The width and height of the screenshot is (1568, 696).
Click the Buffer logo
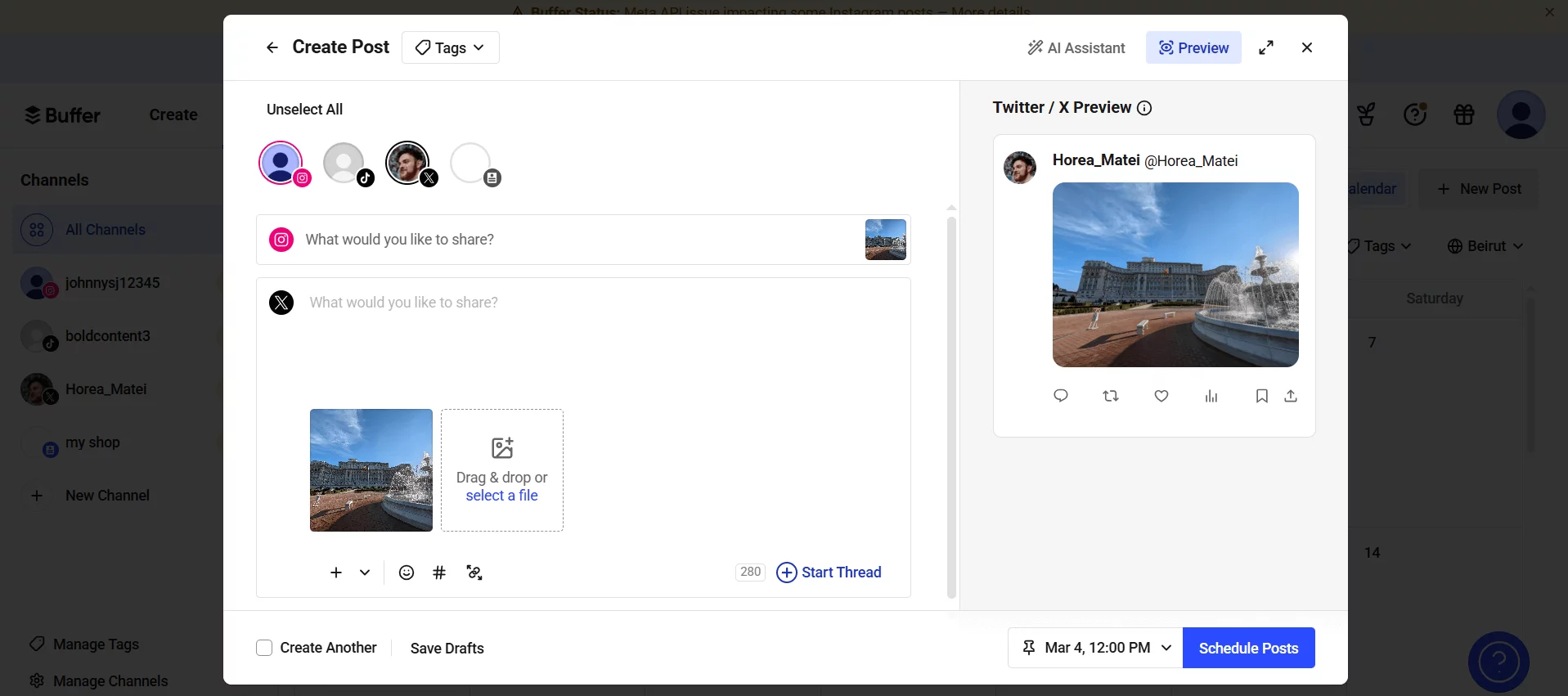point(62,115)
